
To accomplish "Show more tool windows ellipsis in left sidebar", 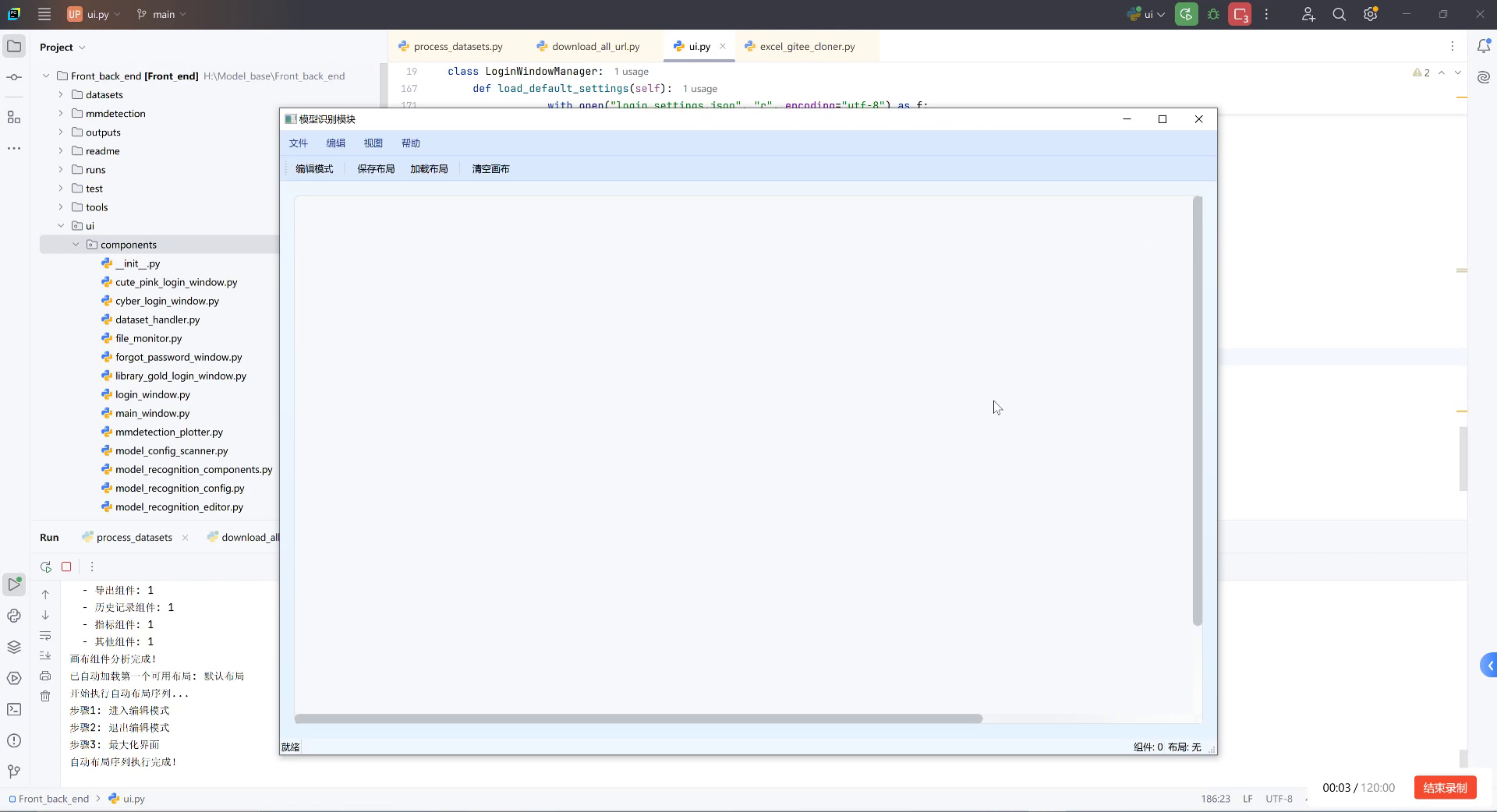I will pyautogui.click(x=14, y=148).
